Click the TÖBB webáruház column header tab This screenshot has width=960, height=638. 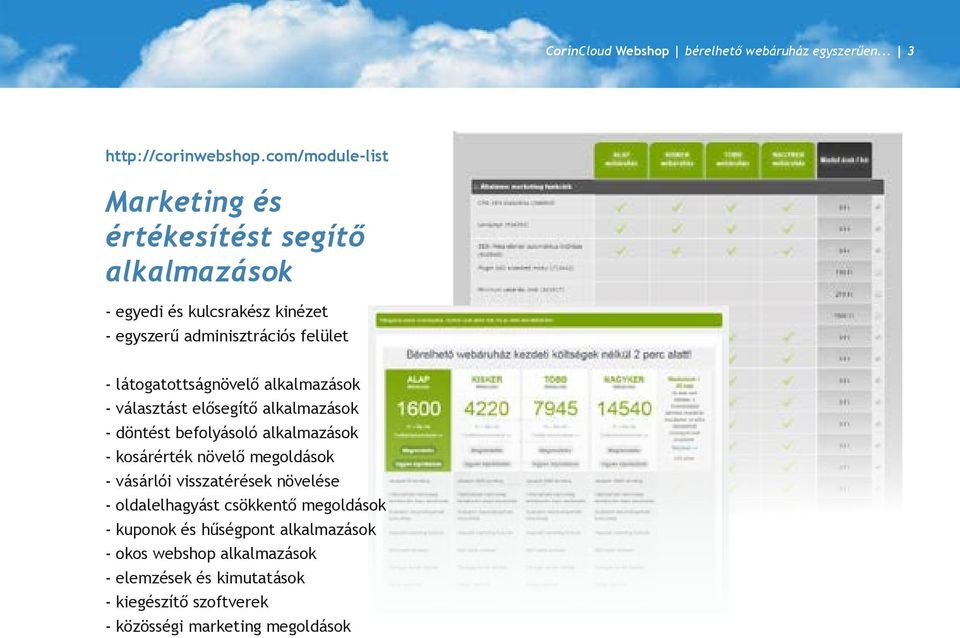click(x=732, y=160)
